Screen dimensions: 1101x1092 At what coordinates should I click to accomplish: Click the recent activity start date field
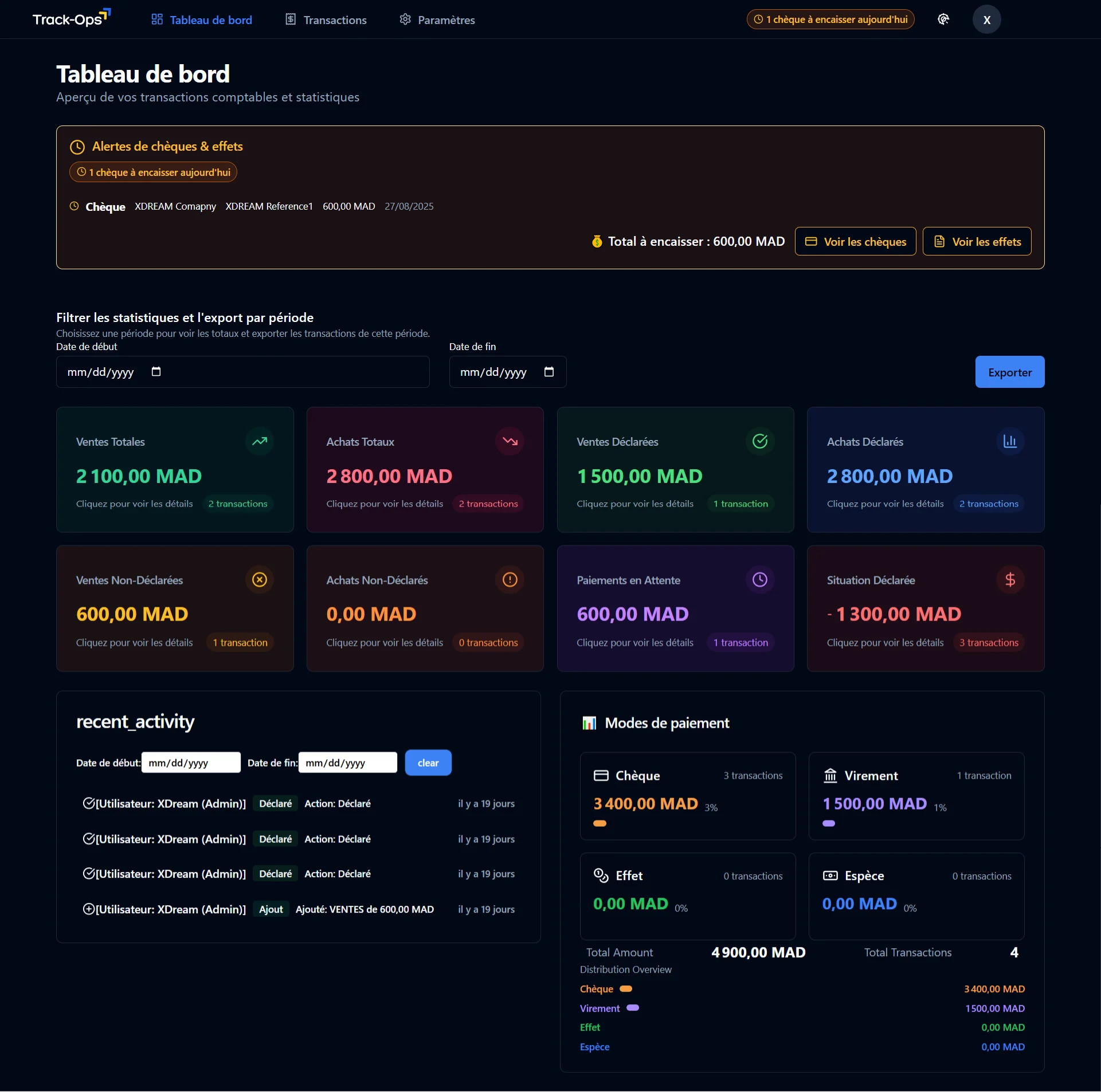[x=190, y=762]
